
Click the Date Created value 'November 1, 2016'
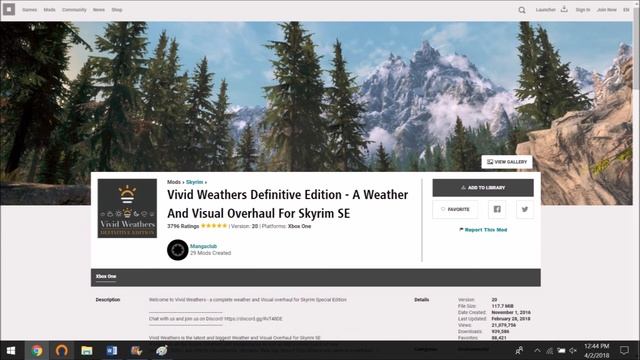[511, 312]
